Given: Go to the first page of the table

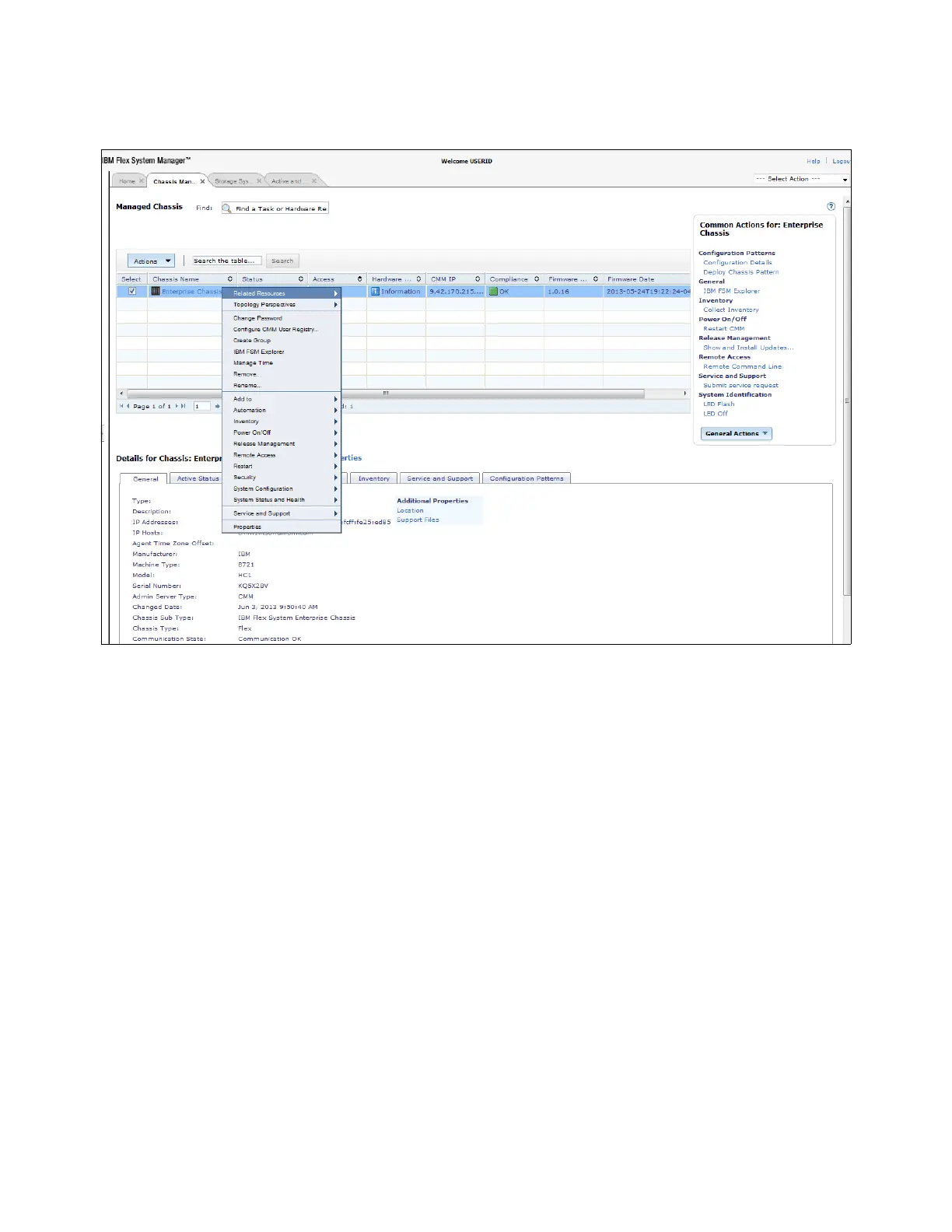Looking at the screenshot, I should [x=121, y=406].
